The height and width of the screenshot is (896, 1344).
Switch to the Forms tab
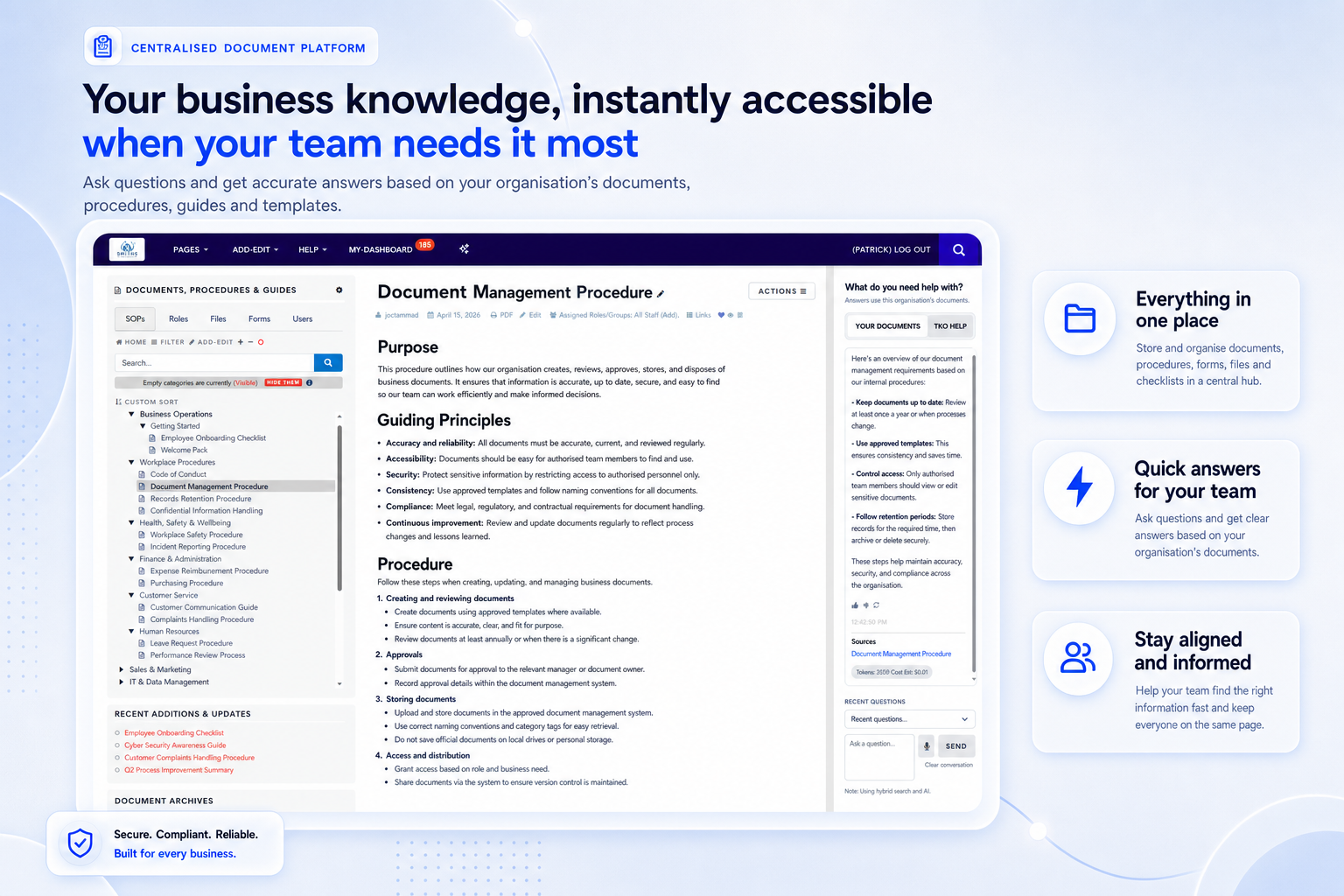[x=259, y=318]
